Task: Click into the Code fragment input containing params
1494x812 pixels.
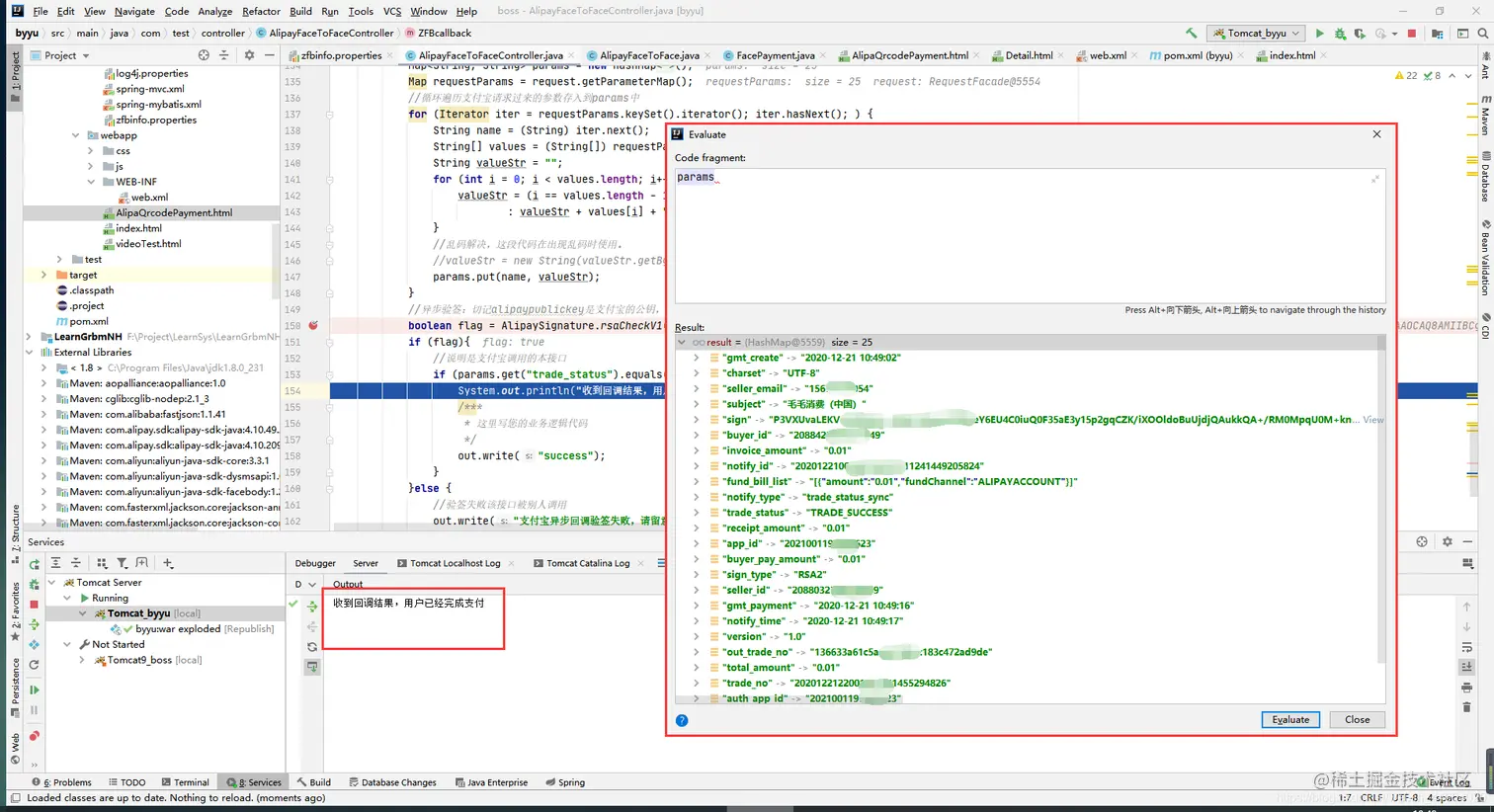Action: (1030, 234)
